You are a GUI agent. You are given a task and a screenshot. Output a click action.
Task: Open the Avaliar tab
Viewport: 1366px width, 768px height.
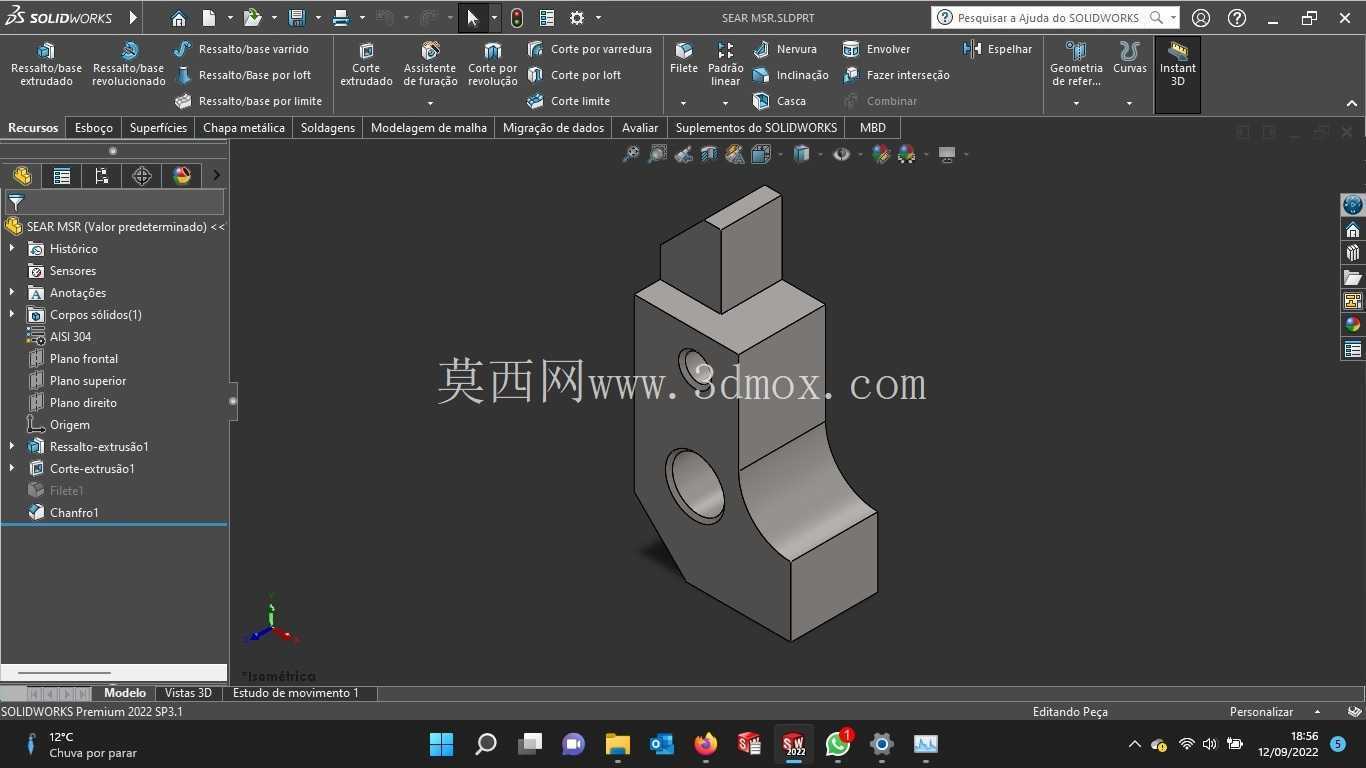[x=640, y=128]
